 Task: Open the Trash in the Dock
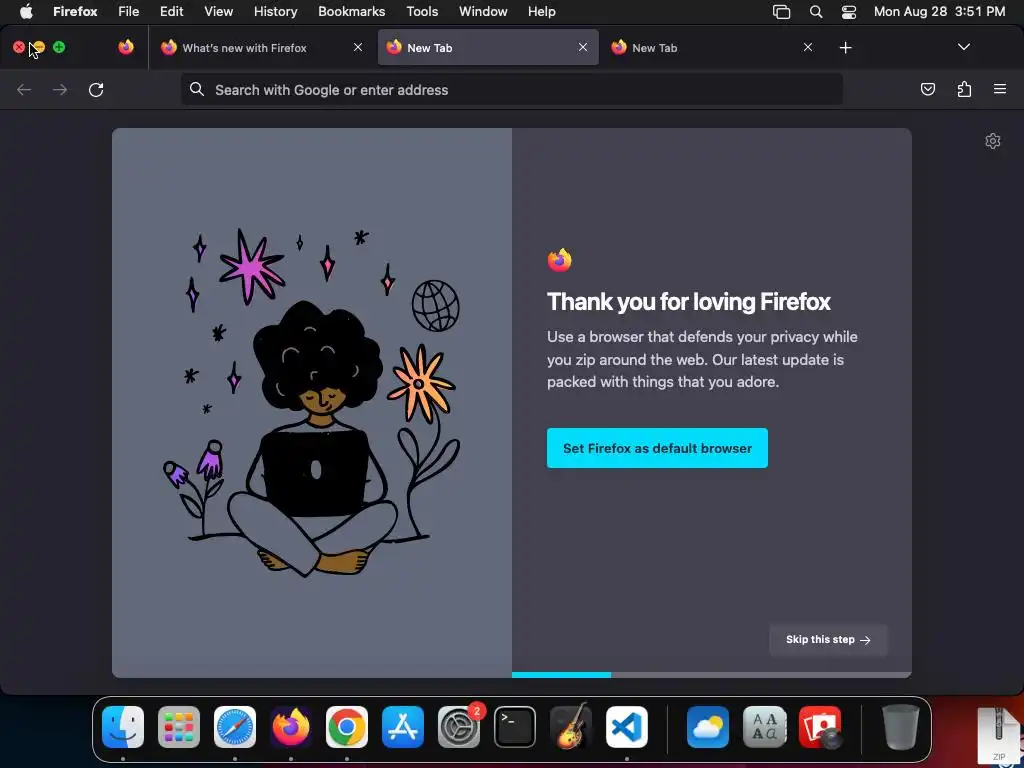tap(901, 727)
